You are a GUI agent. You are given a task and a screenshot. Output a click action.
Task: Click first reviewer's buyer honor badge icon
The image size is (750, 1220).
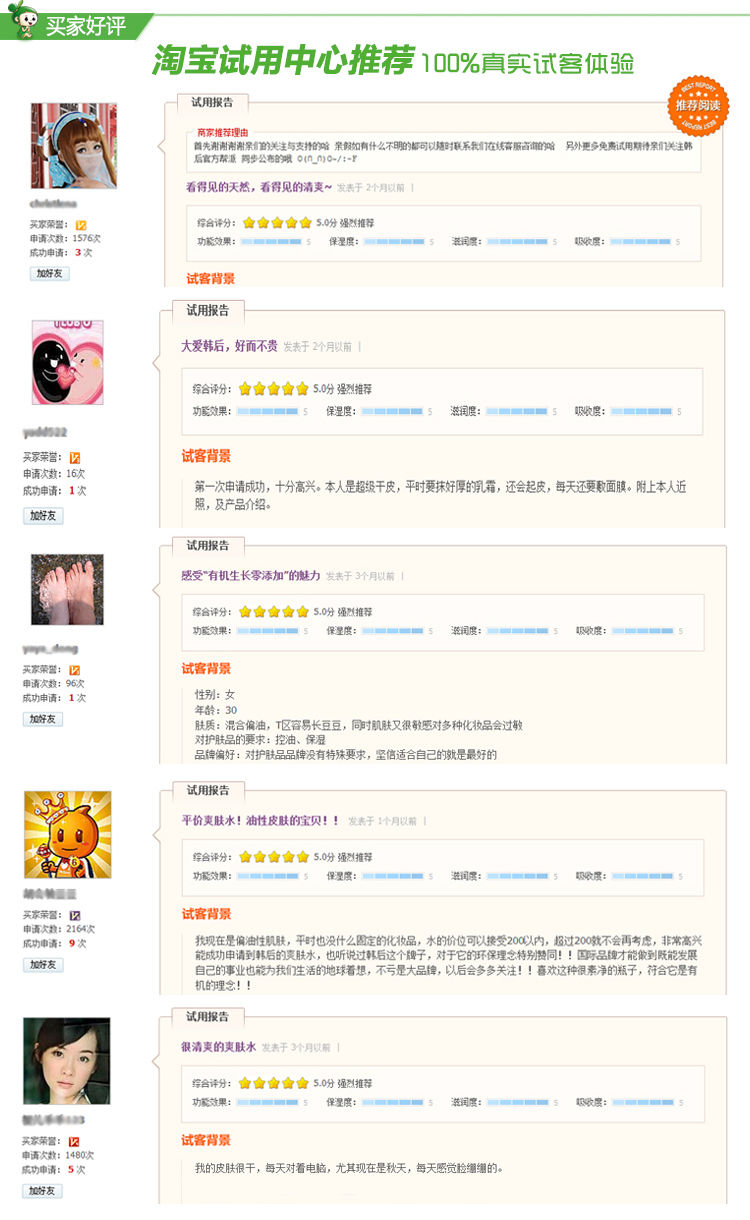click(x=81, y=225)
